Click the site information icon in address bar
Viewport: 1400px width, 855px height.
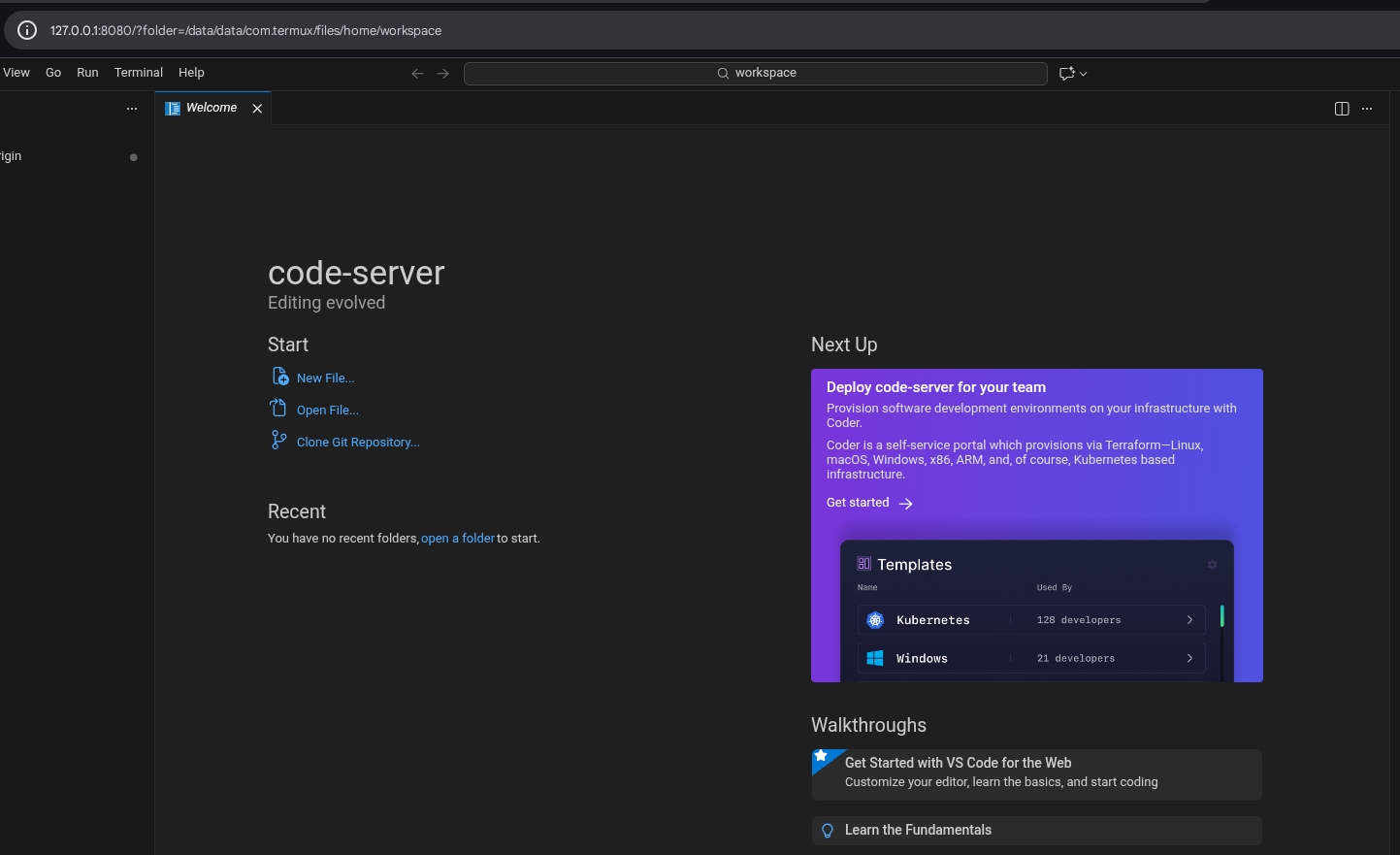(27, 30)
